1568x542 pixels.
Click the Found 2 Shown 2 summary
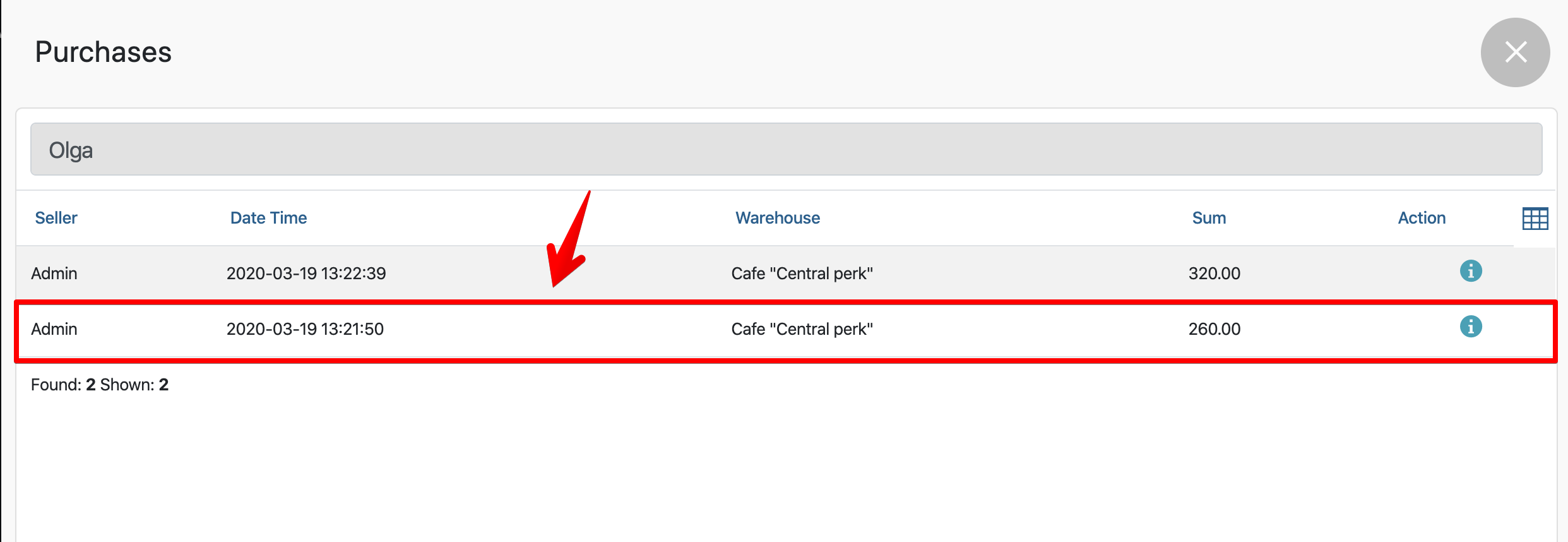pyautogui.click(x=100, y=385)
